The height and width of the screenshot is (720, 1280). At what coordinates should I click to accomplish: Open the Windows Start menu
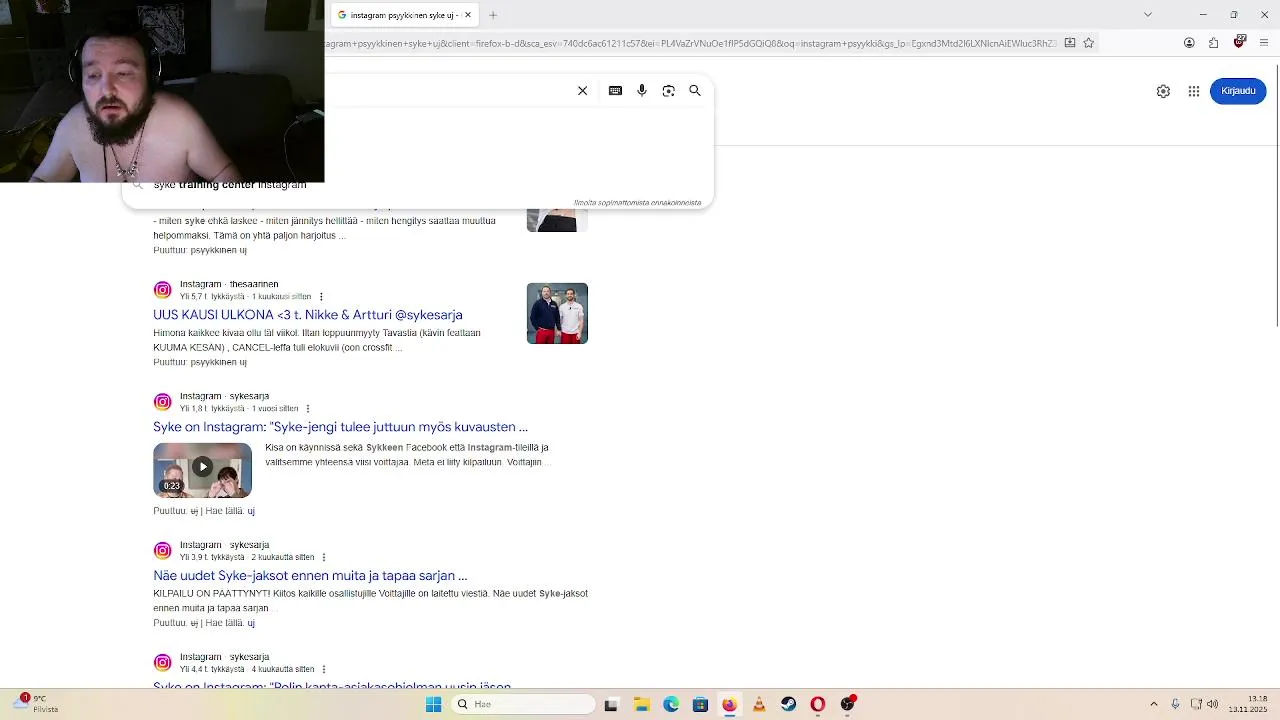[433, 704]
